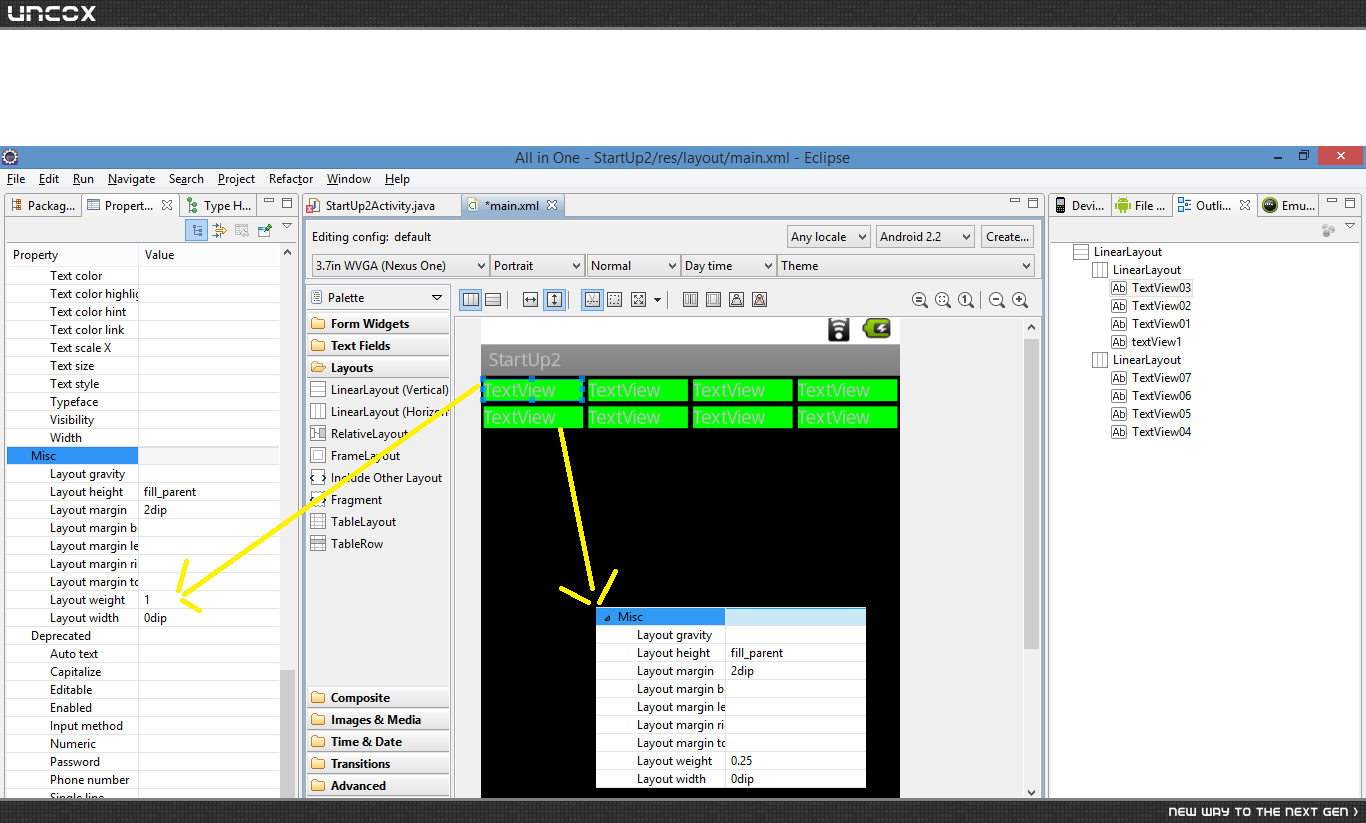1366x823 pixels.
Task: Open the 3.7in WVGA device dropdown
Action: click(400, 266)
